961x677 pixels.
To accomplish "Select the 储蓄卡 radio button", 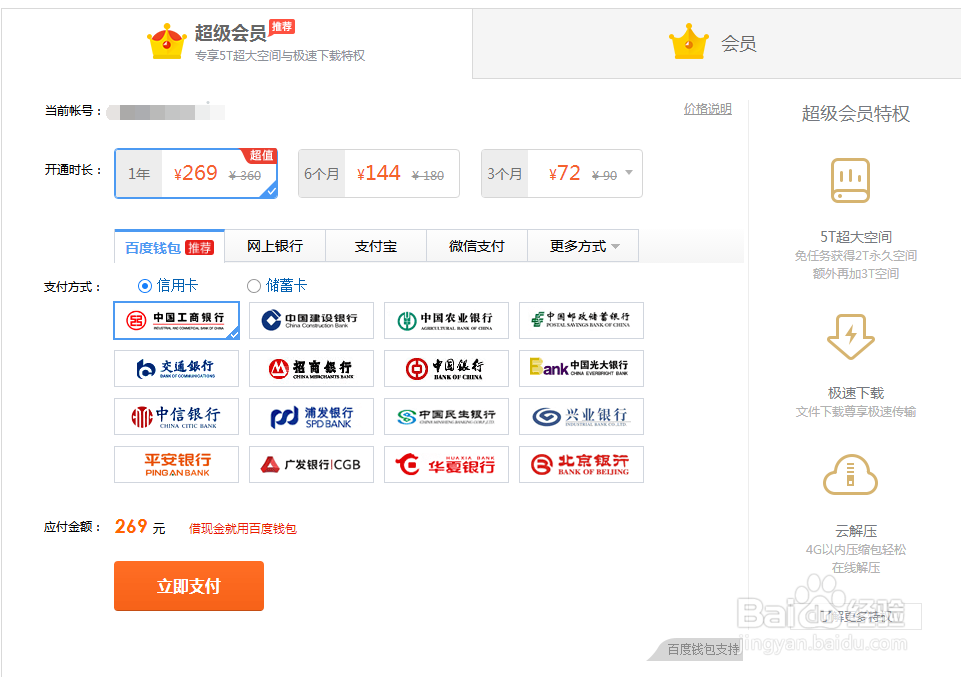I will pos(254,286).
